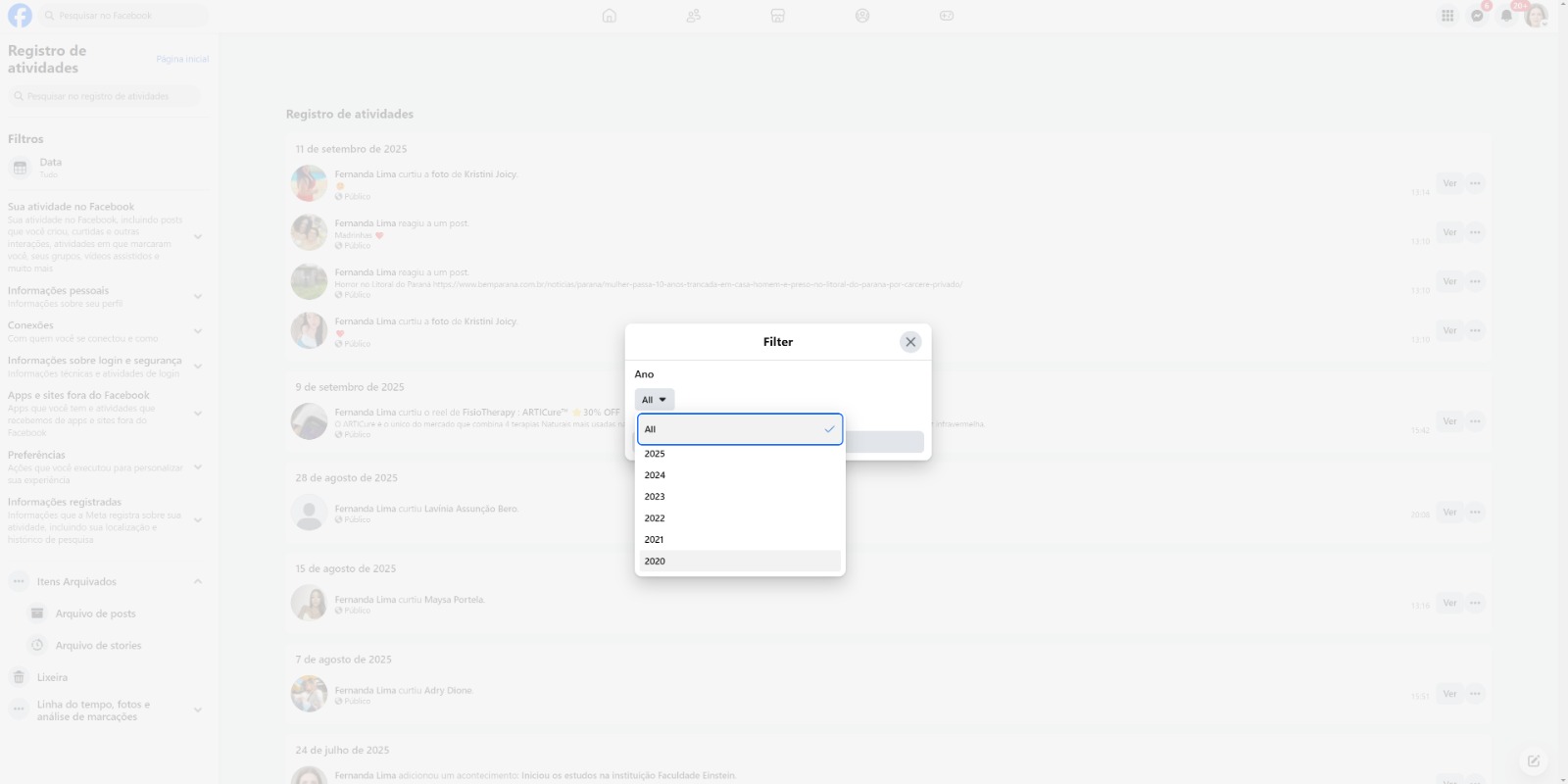Open the Gaming icon in top navigation
Image resolution: width=1568 pixels, height=784 pixels.
[x=947, y=16]
